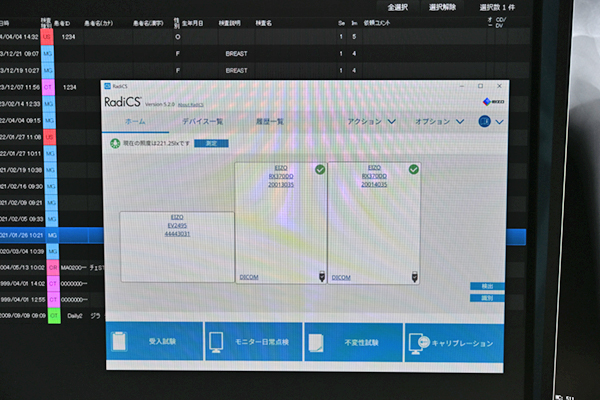Viewport: 600px width, 400px height.
Task: Click the 不変性試験 document icon
Action: [315, 342]
